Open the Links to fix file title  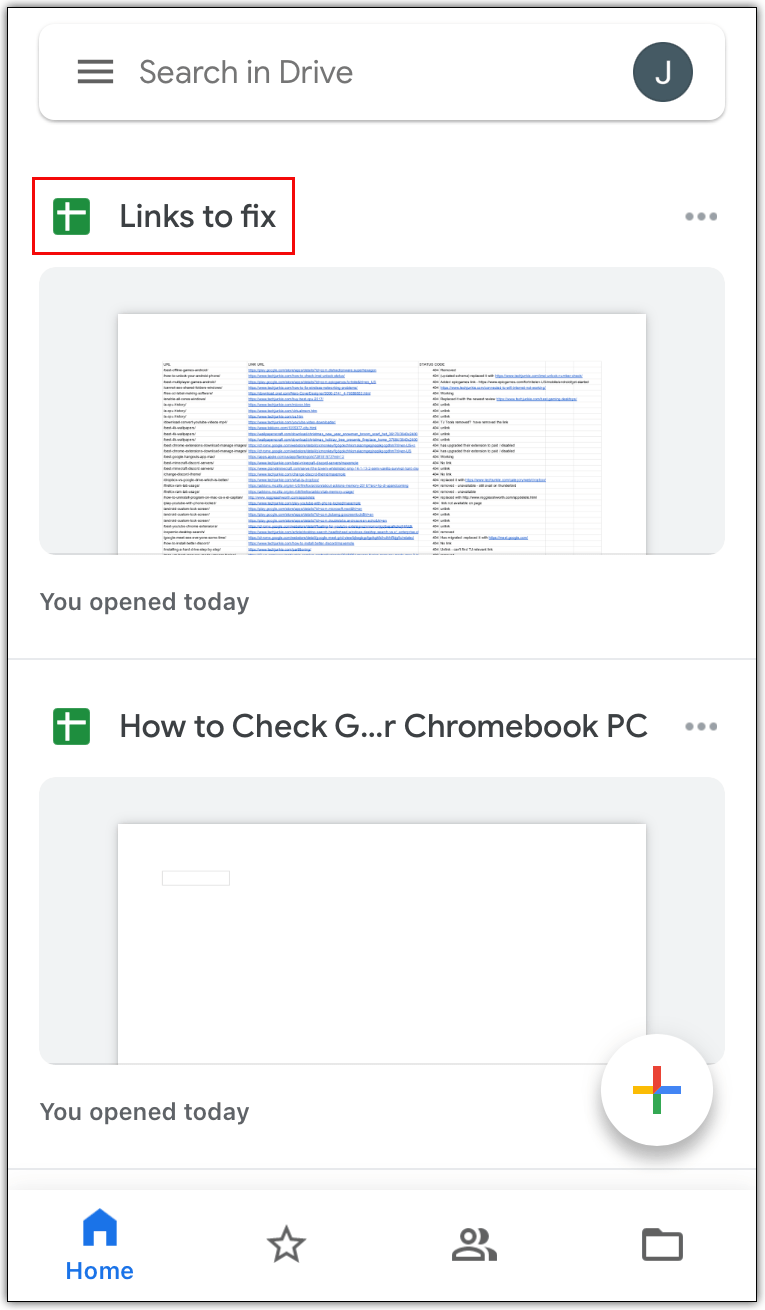(x=197, y=216)
